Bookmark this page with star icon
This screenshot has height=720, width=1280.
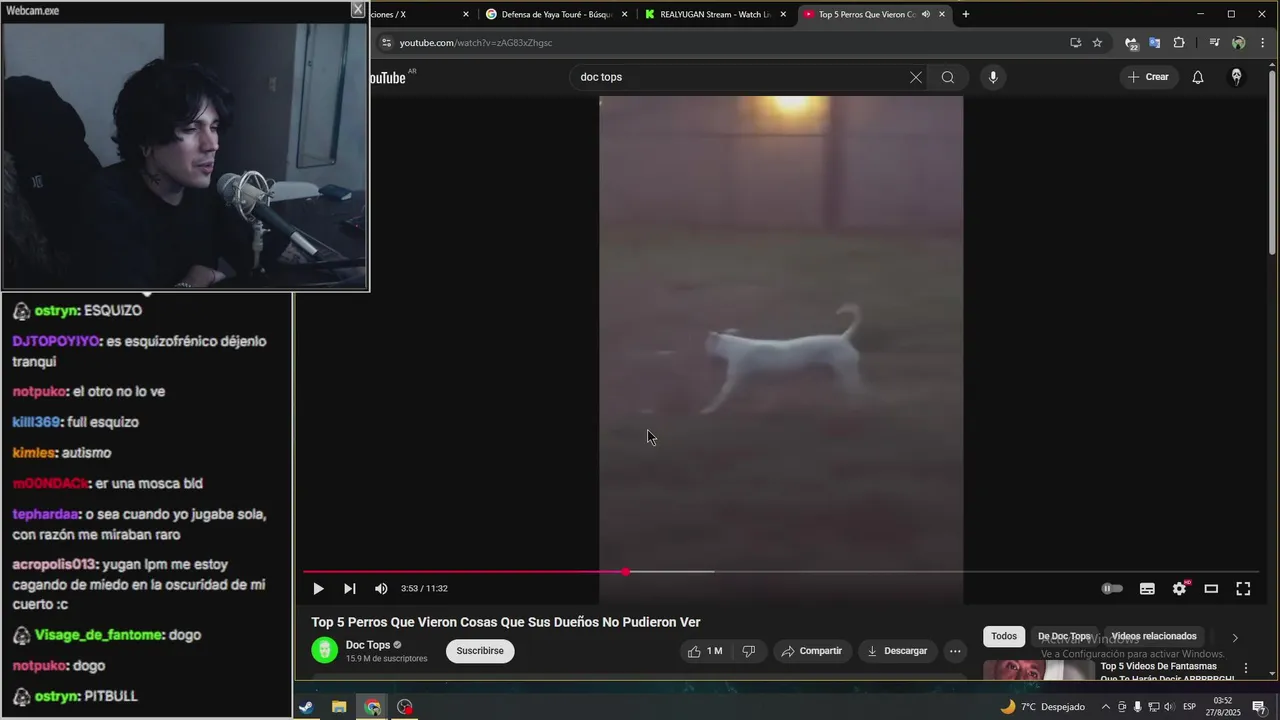click(1097, 43)
